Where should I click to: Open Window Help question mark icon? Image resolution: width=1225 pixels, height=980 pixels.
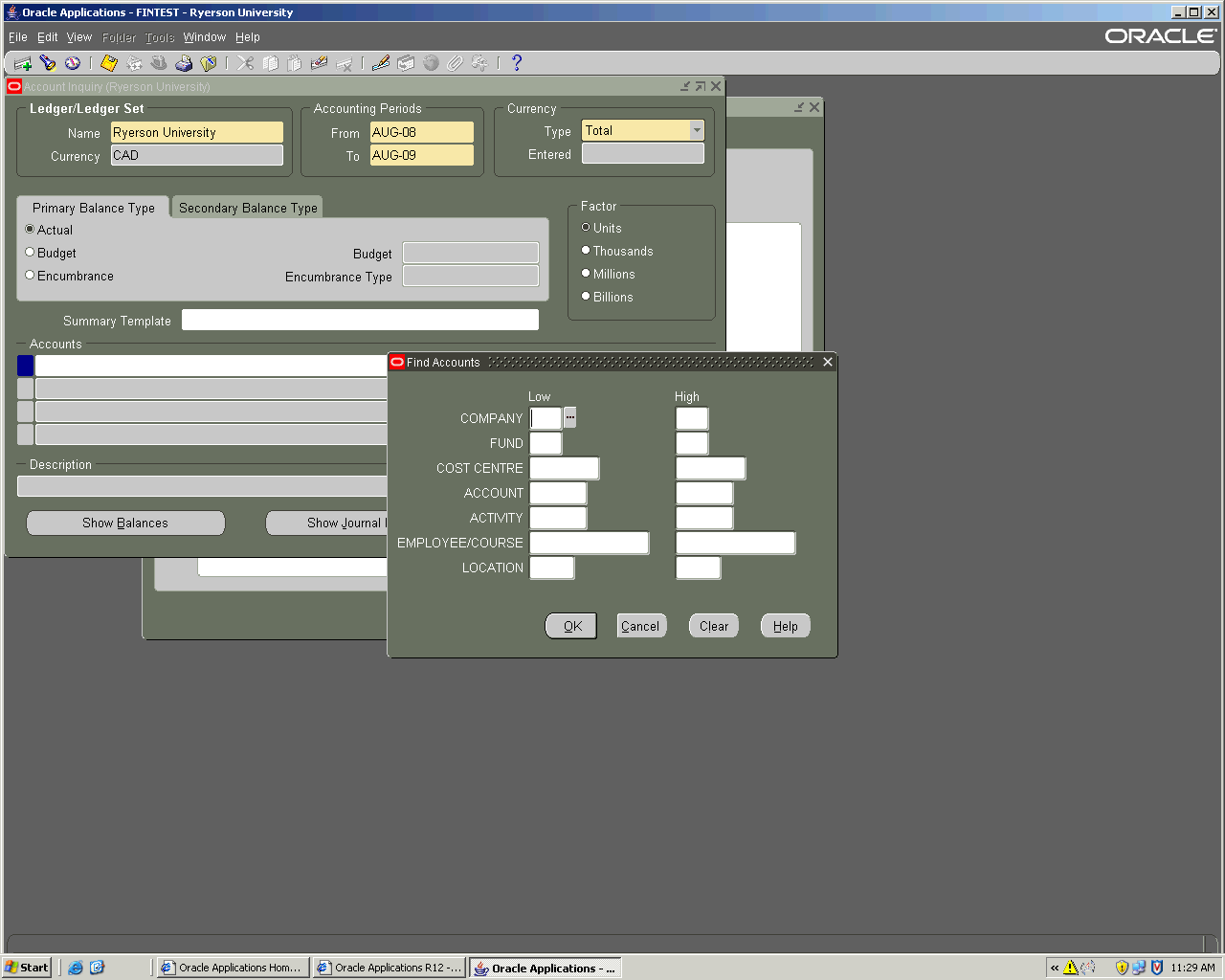[x=517, y=63]
